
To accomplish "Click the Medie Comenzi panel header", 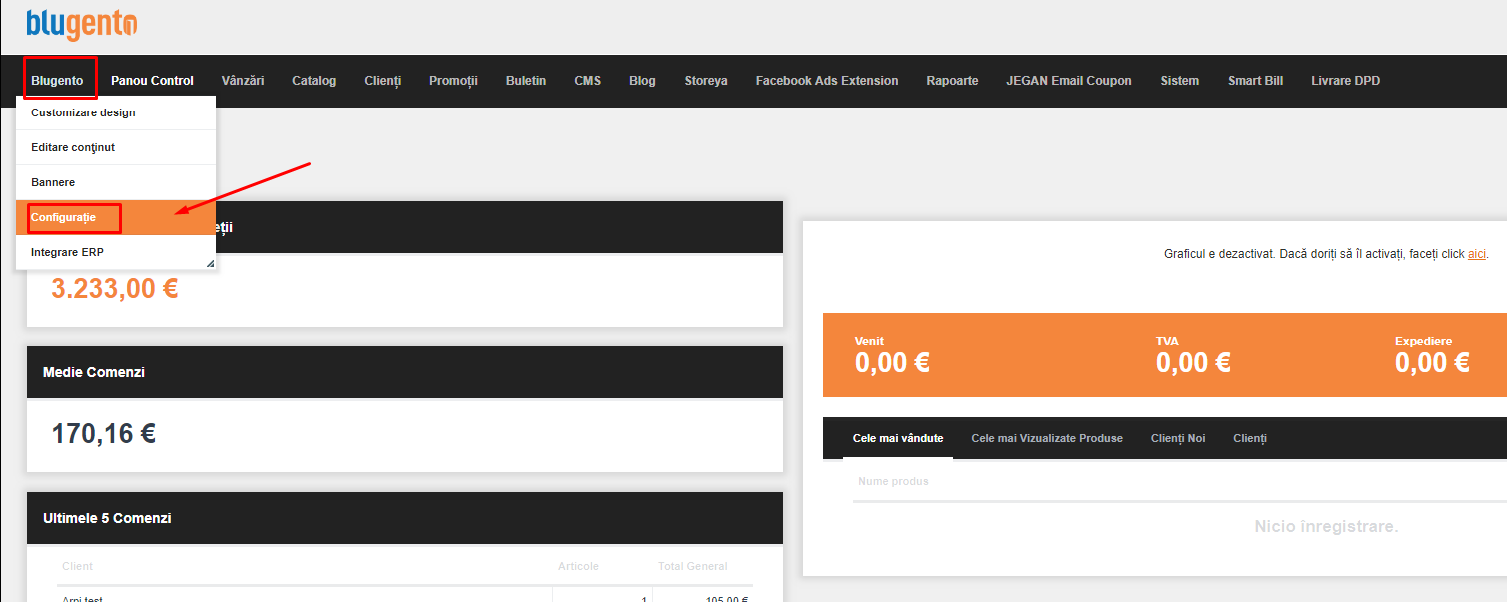I will pyautogui.click(x=405, y=372).
